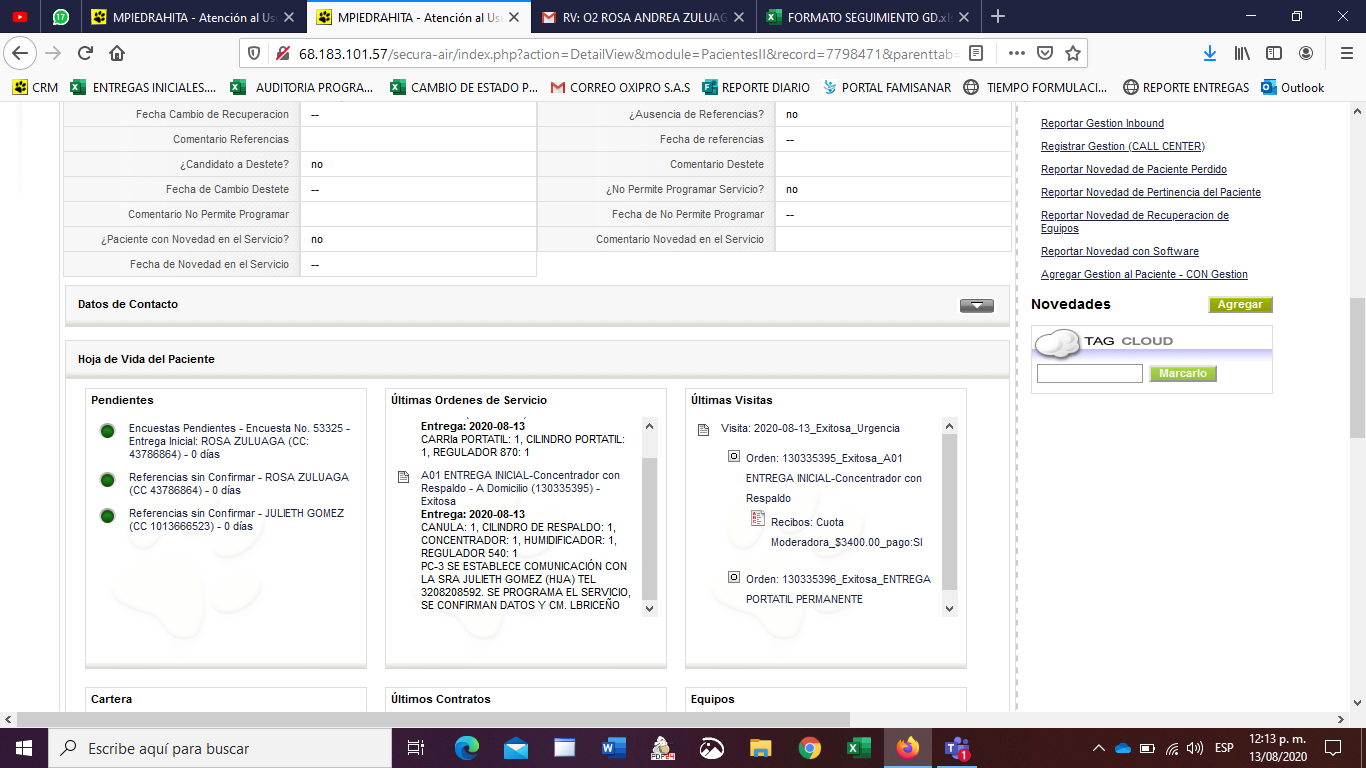Viewport: 1366px width, 768px height.
Task: Click the green Agregar button in Novedades
Action: coord(1240,305)
